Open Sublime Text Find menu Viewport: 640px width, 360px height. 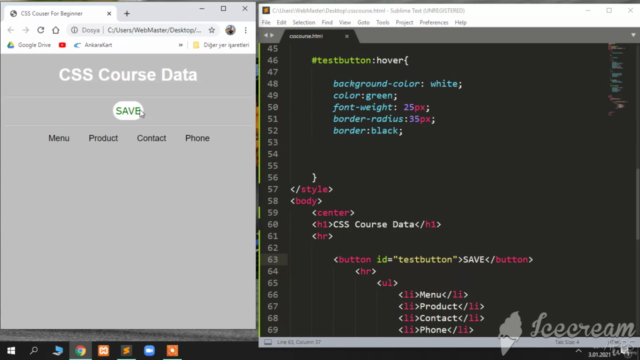point(327,22)
